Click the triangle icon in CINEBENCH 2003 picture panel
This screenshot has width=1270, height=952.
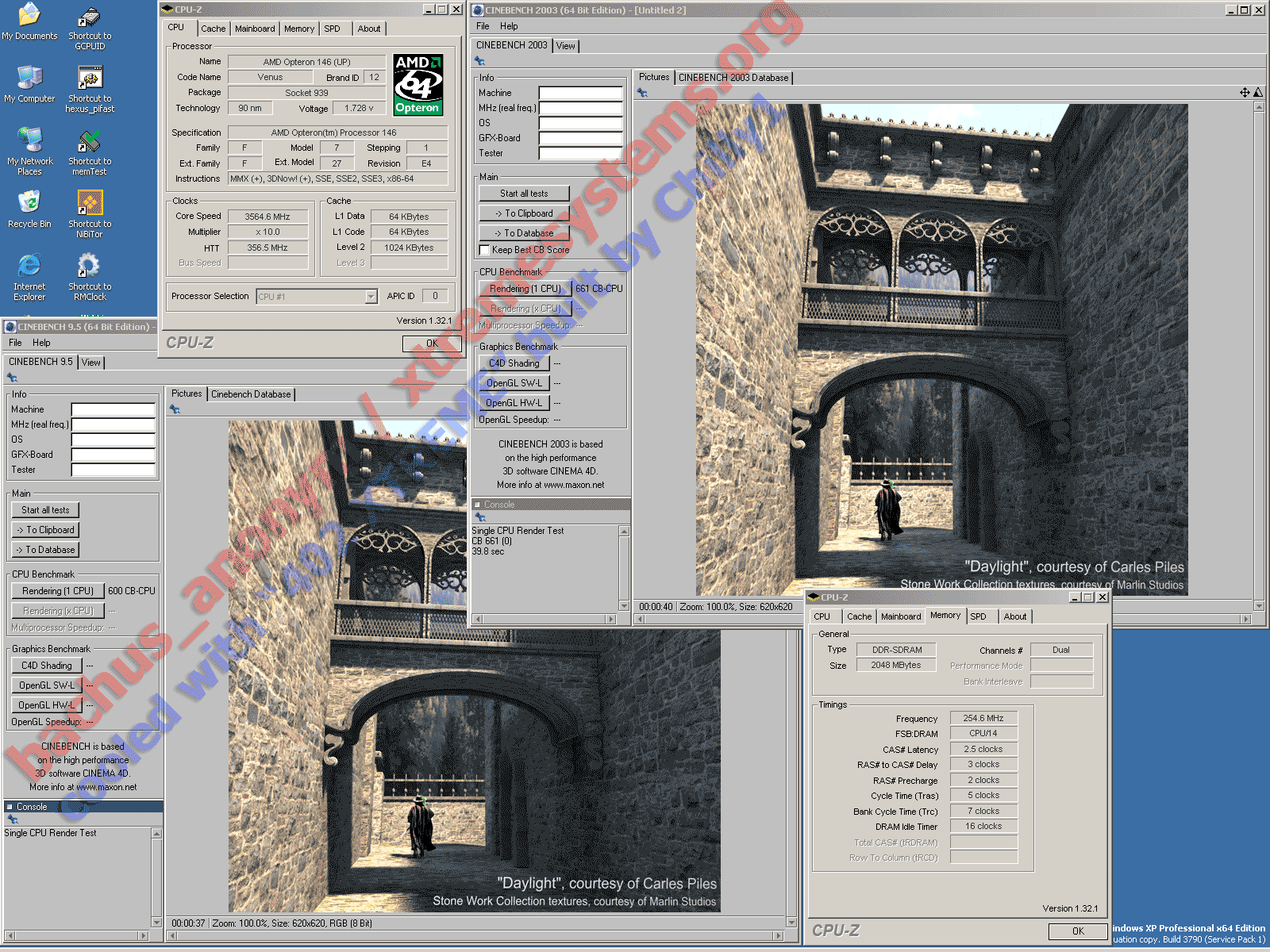coord(1258,93)
